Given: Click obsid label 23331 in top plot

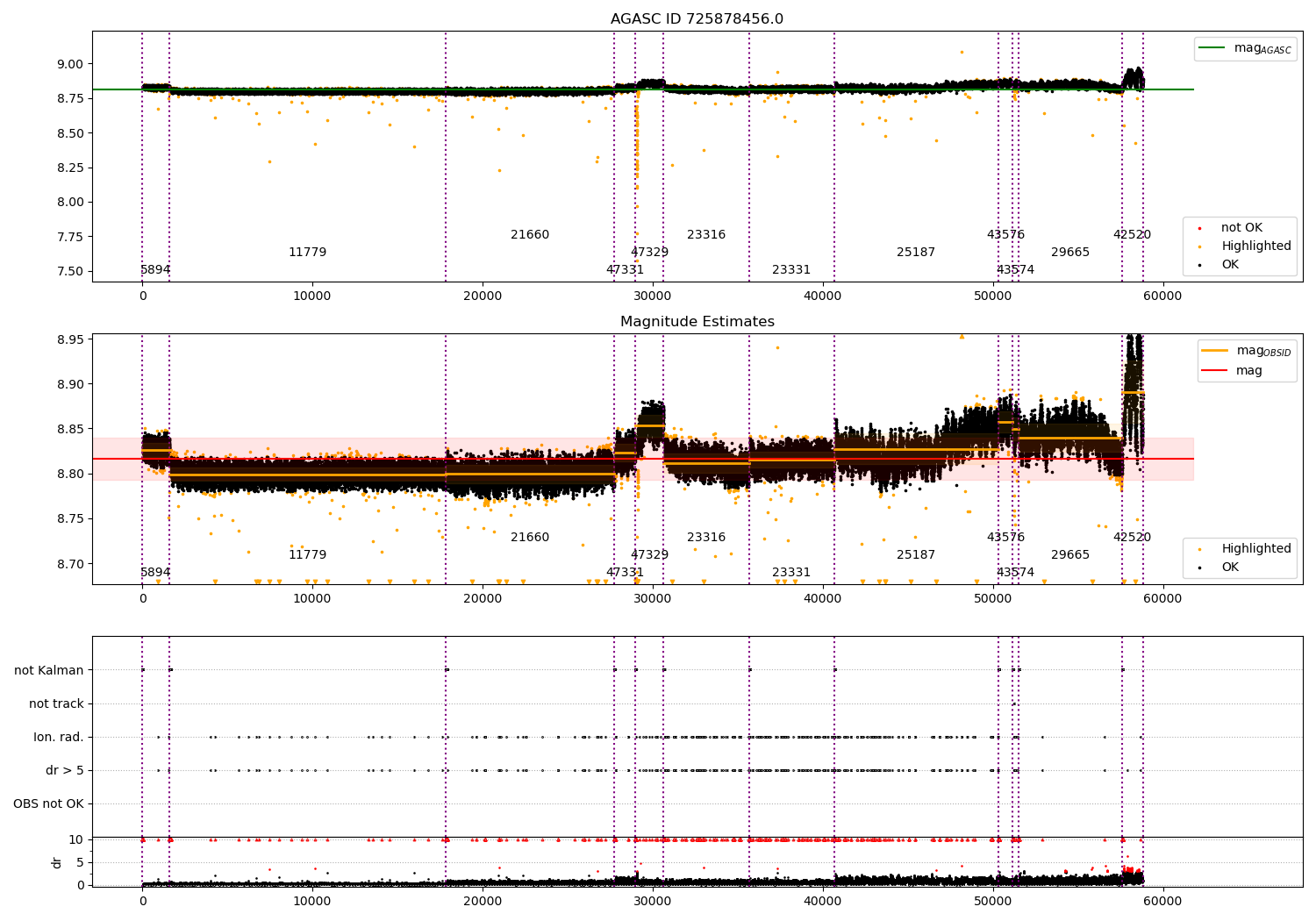Looking at the screenshot, I should click(x=791, y=270).
